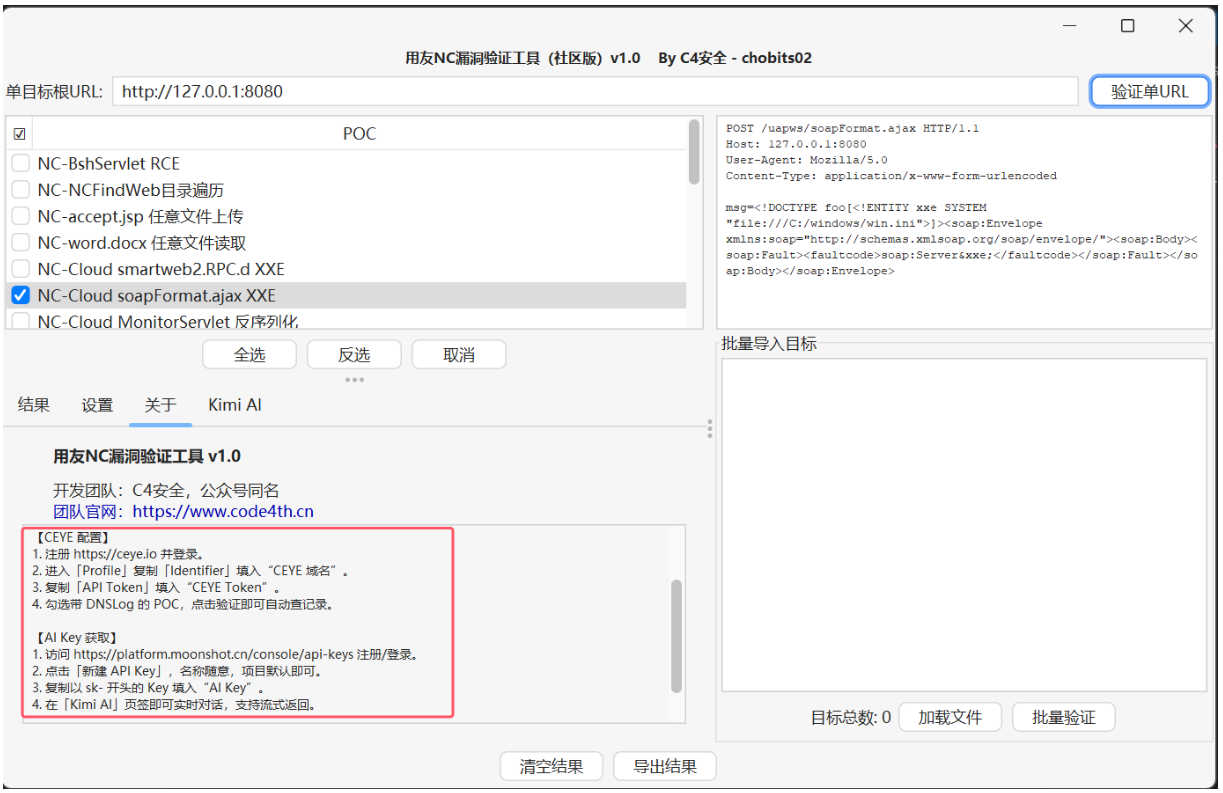
Task: Check the NC-accept.jsp 任意文件上传 checkbox
Action: [20, 216]
